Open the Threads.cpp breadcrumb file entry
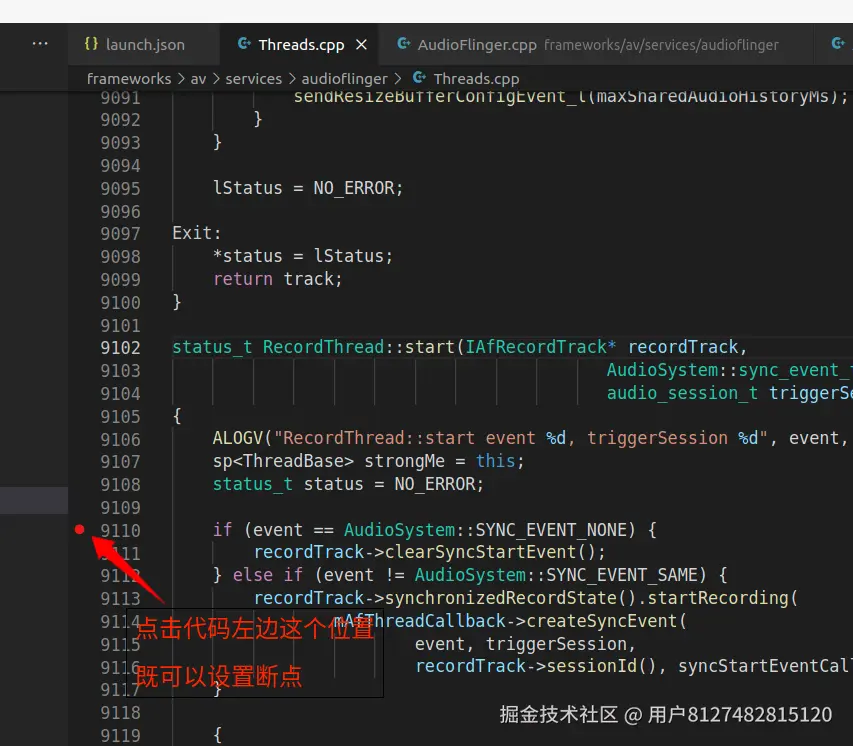 pos(476,79)
